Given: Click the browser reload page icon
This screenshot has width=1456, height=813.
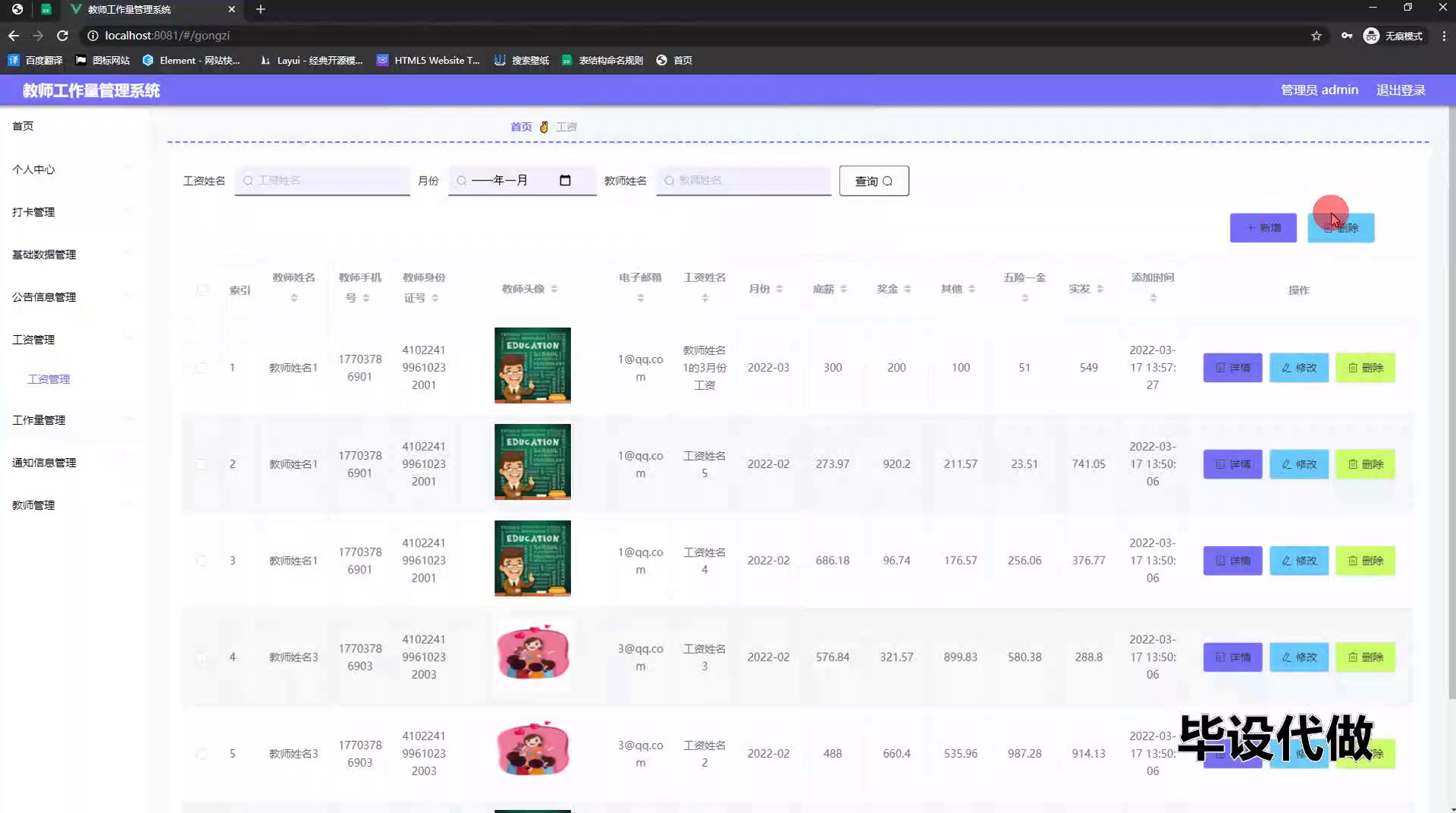Looking at the screenshot, I should [x=62, y=36].
